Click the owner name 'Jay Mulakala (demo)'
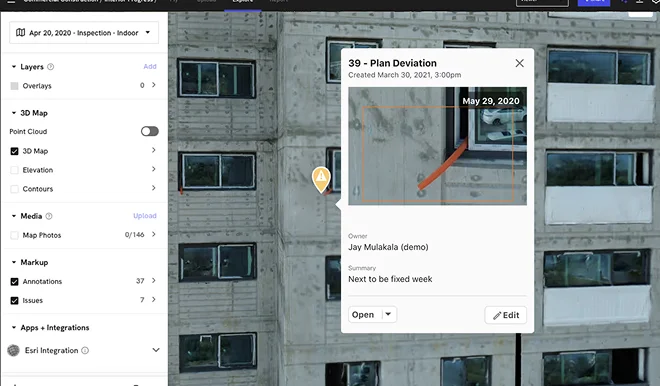660x386 pixels. 388,247
